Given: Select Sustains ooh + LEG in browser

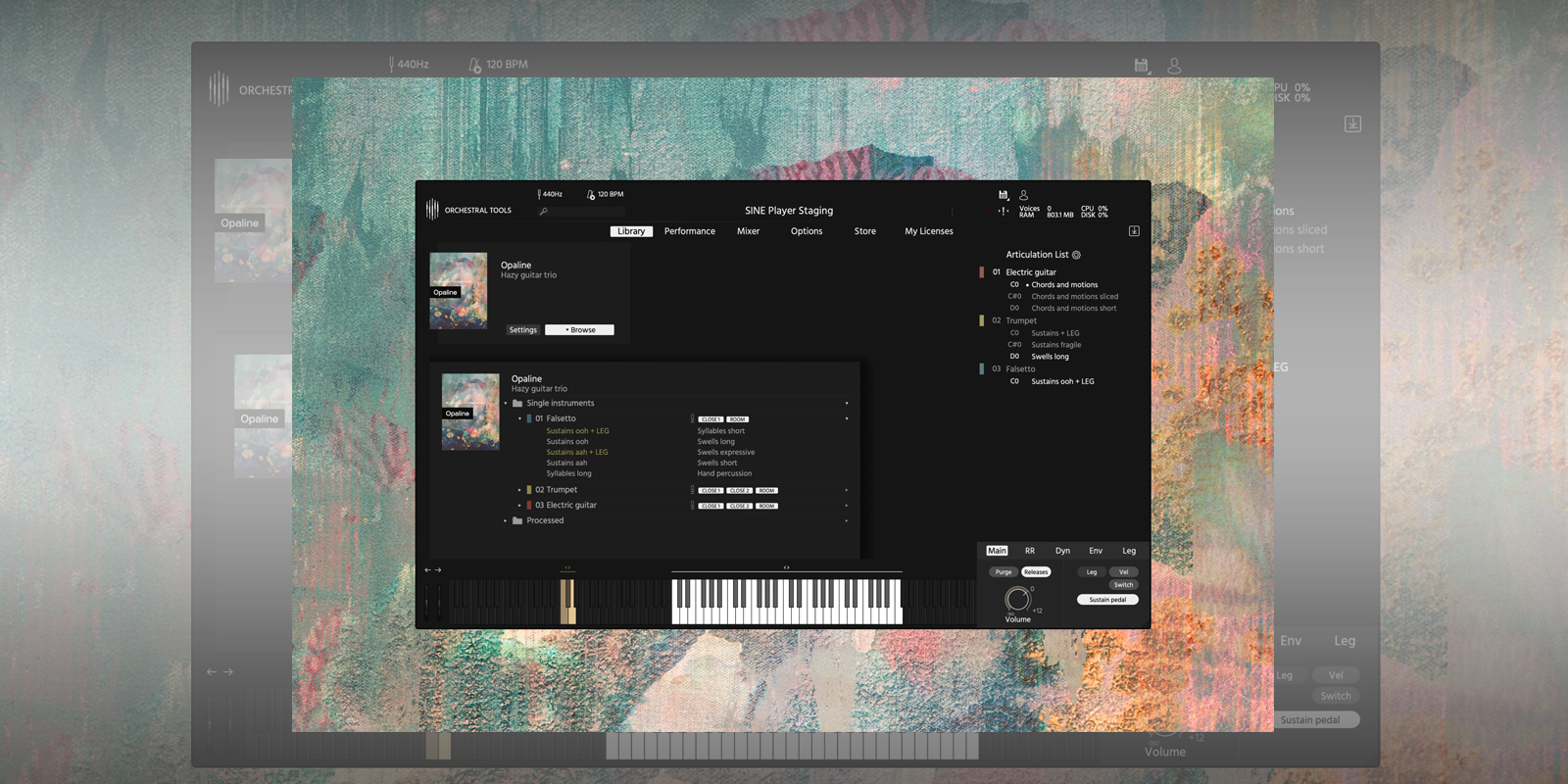Looking at the screenshot, I should click(577, 431).
